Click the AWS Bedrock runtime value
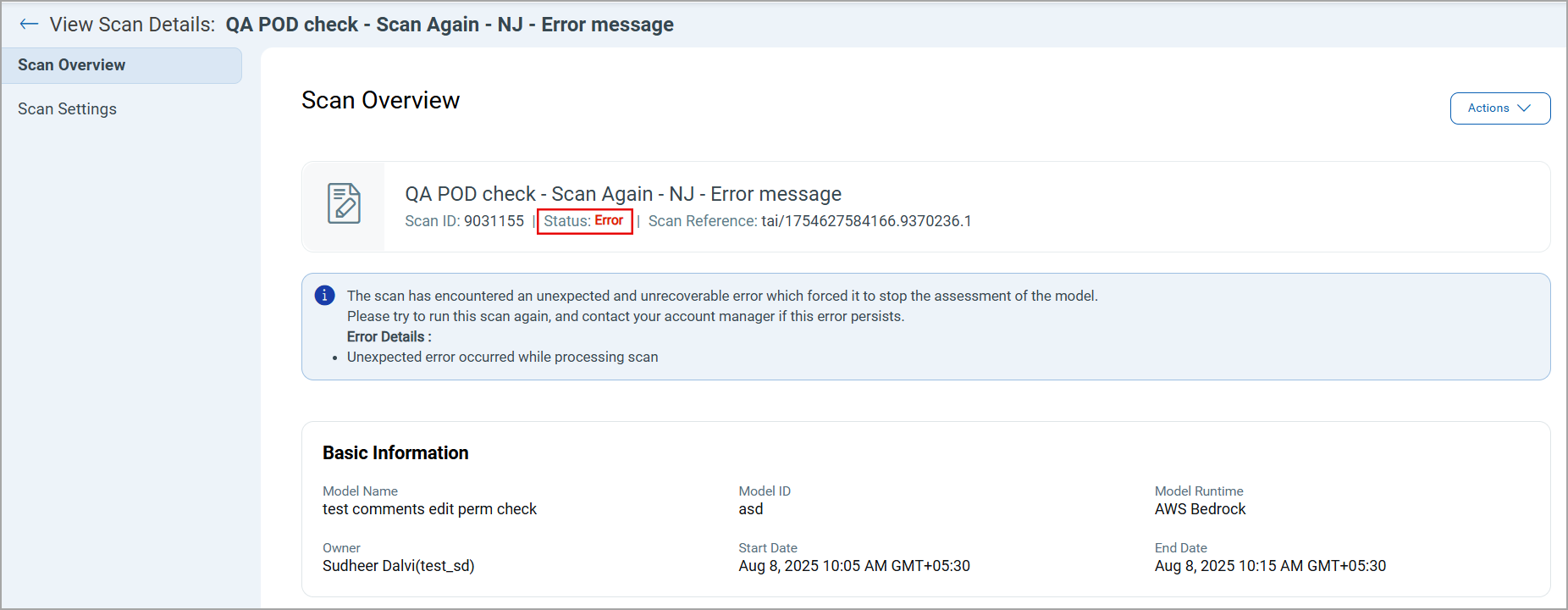1568x610 pixels. pyautogui.click(x=1200, y=509)
